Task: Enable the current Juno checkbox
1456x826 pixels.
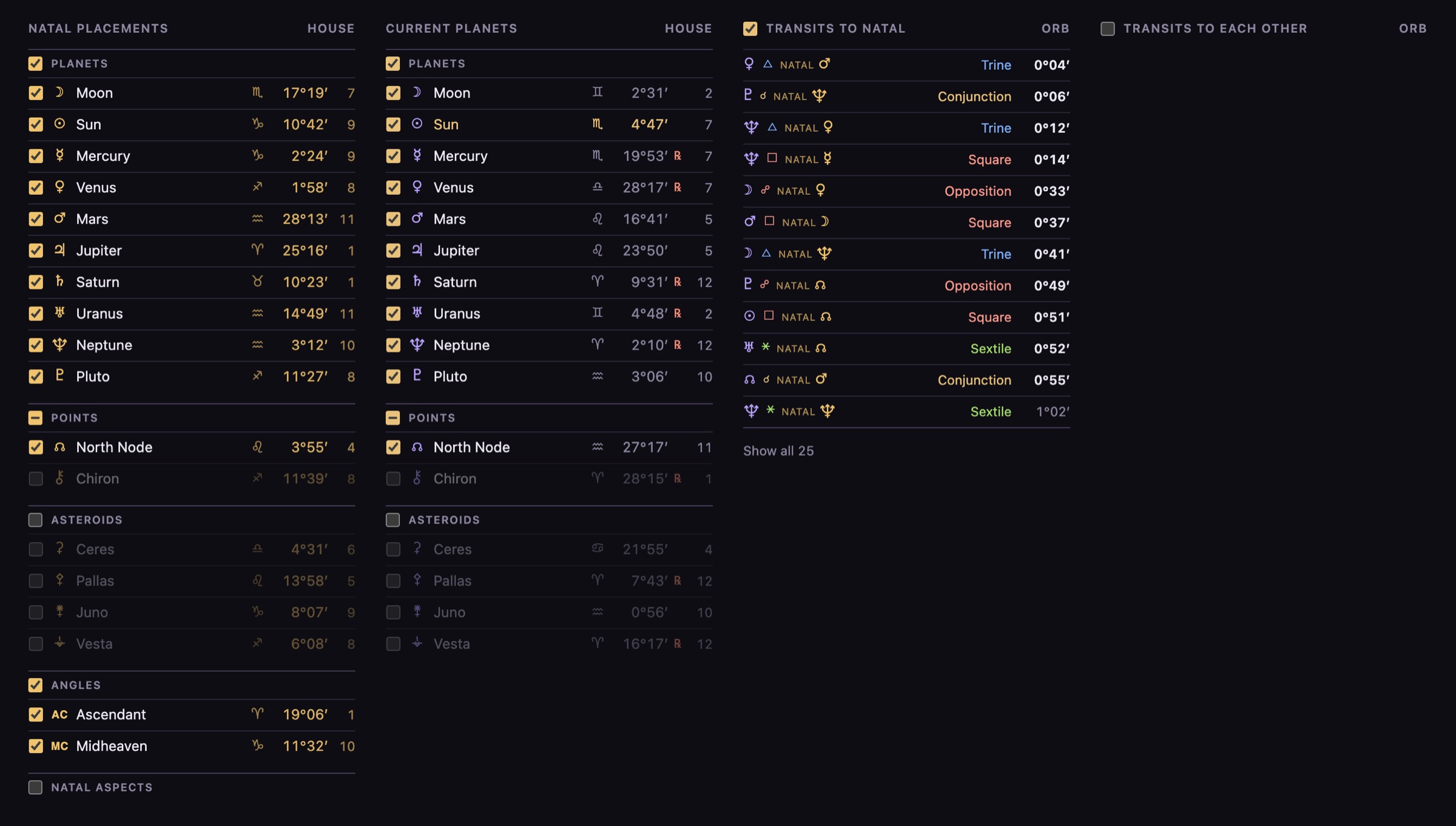Action: [x=393, y=612]
